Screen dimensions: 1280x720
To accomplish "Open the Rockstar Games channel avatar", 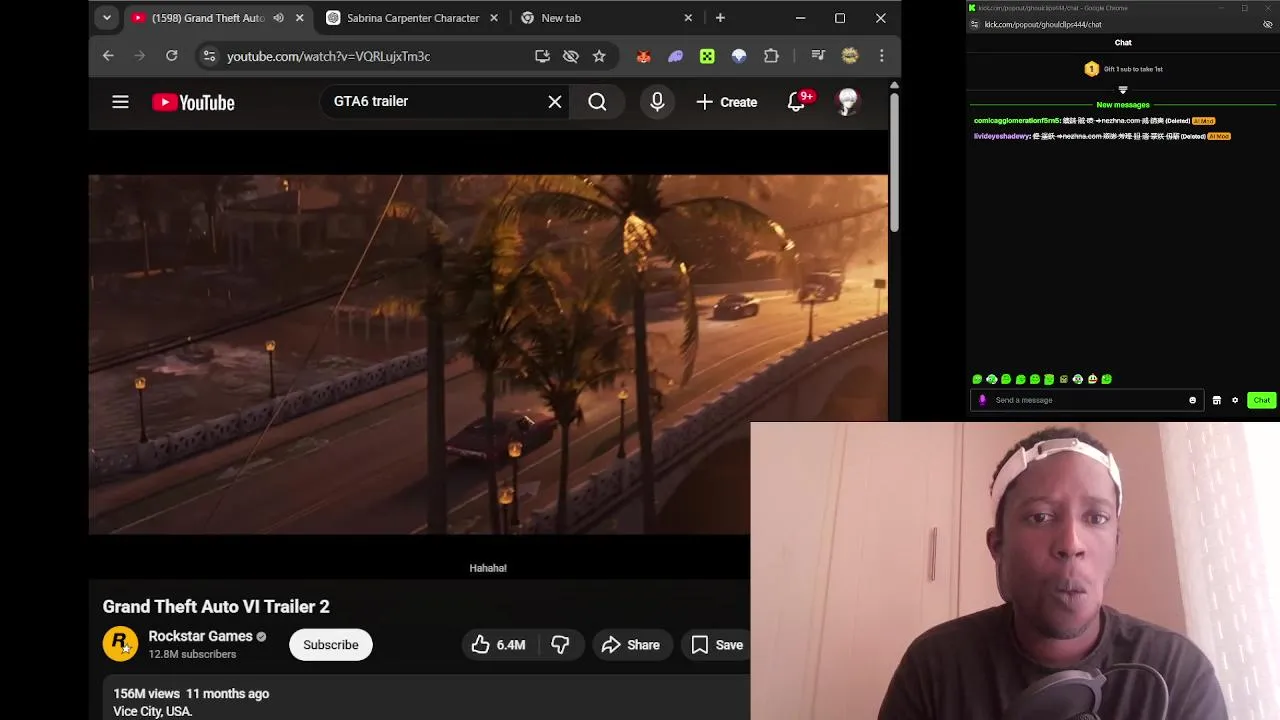I will click(x=120, y=644).
